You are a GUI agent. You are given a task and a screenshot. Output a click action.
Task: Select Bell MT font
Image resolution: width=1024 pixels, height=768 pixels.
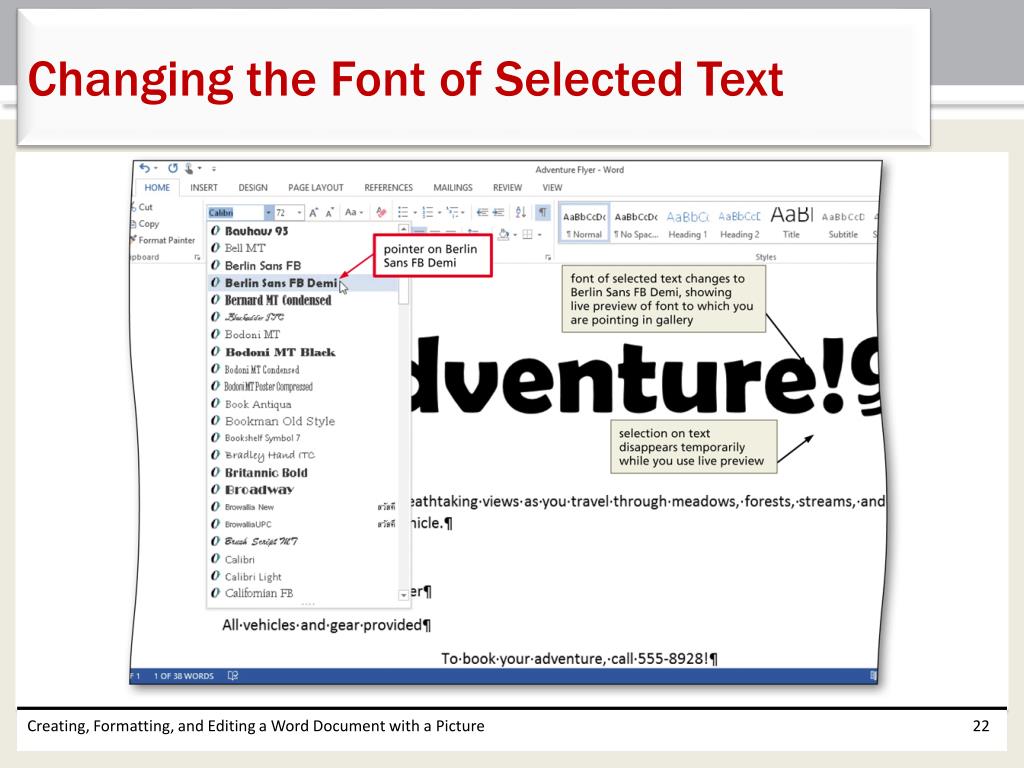pos(302,248)
